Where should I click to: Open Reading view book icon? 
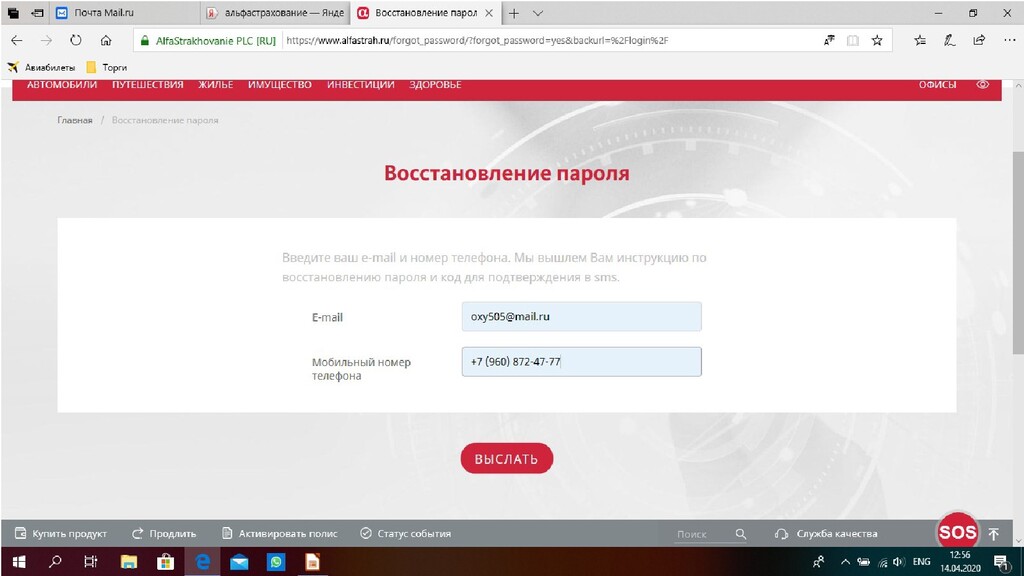(x=852, y=40)
